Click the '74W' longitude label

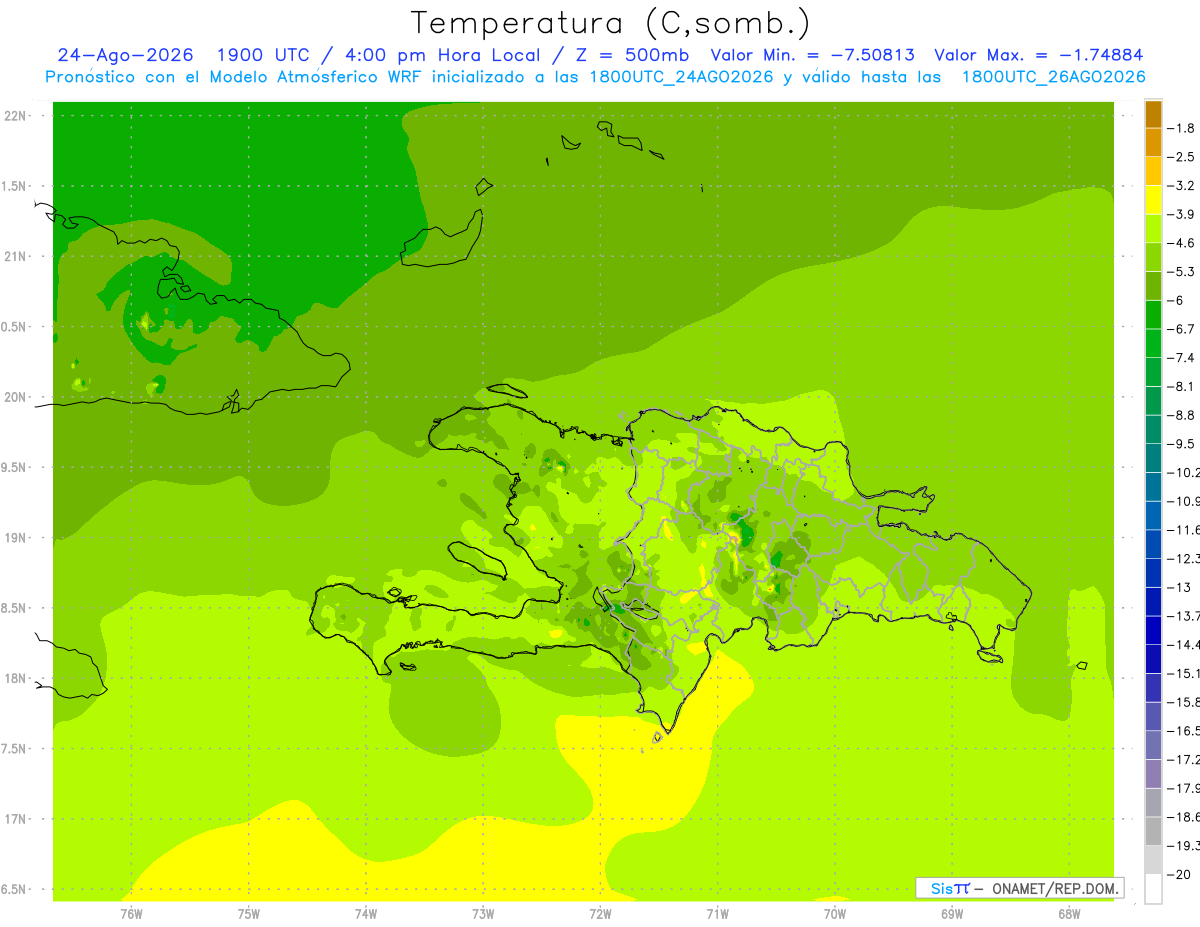pos(365,914)
